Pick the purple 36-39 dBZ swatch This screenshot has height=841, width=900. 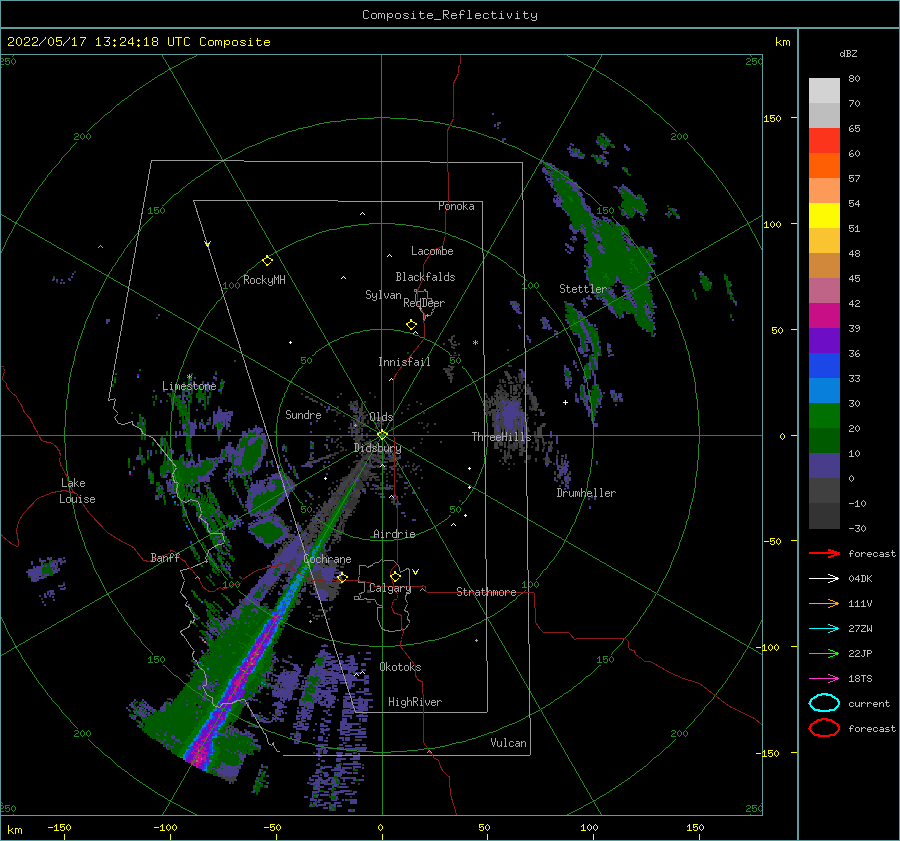(x=824, y=341)
